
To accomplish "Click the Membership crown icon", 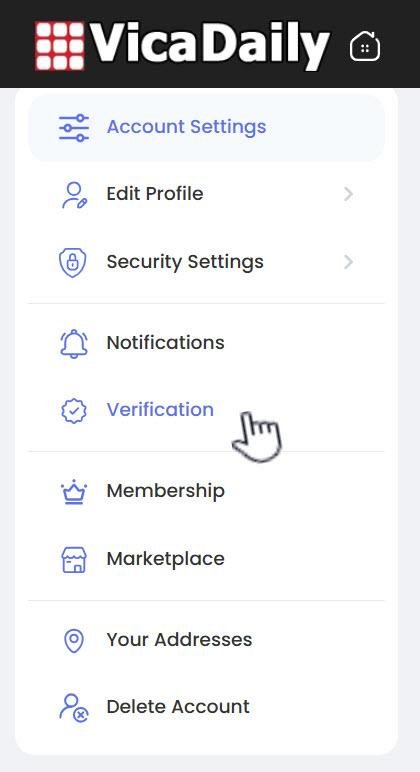I will click(x=74, y=492).
